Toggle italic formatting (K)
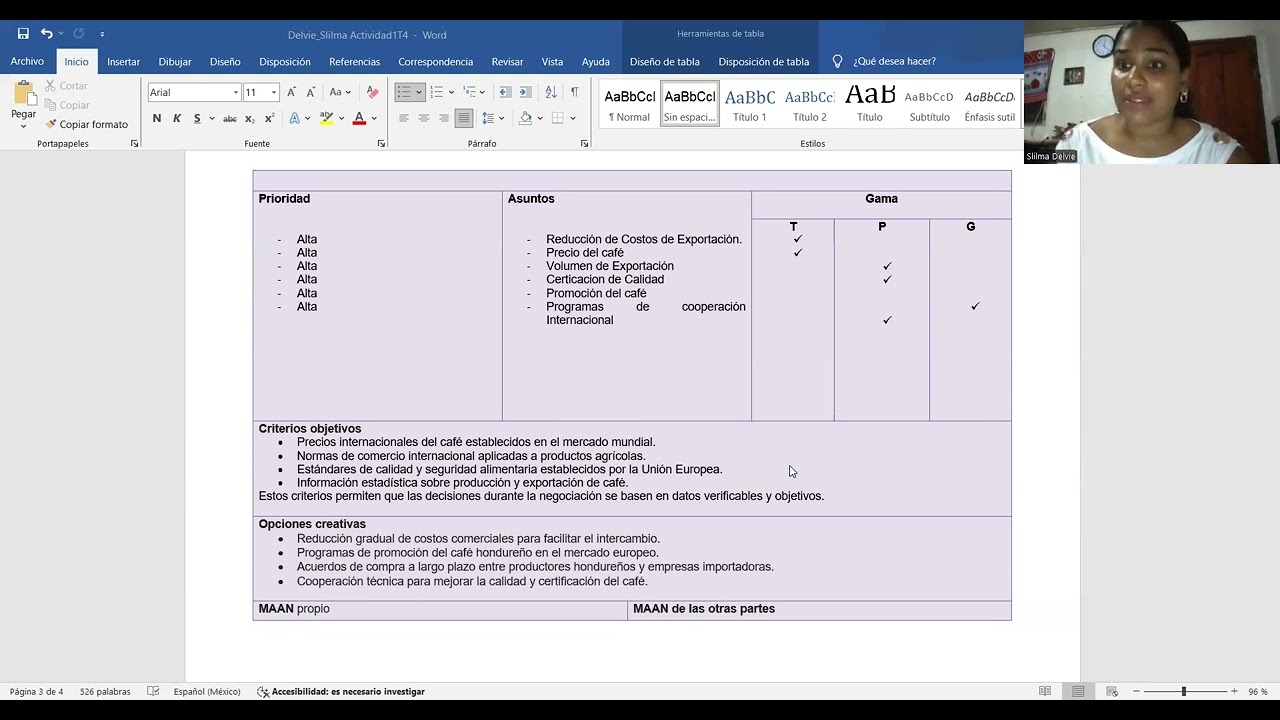Viewport: 1280px width, 720px height. [177, 118]
